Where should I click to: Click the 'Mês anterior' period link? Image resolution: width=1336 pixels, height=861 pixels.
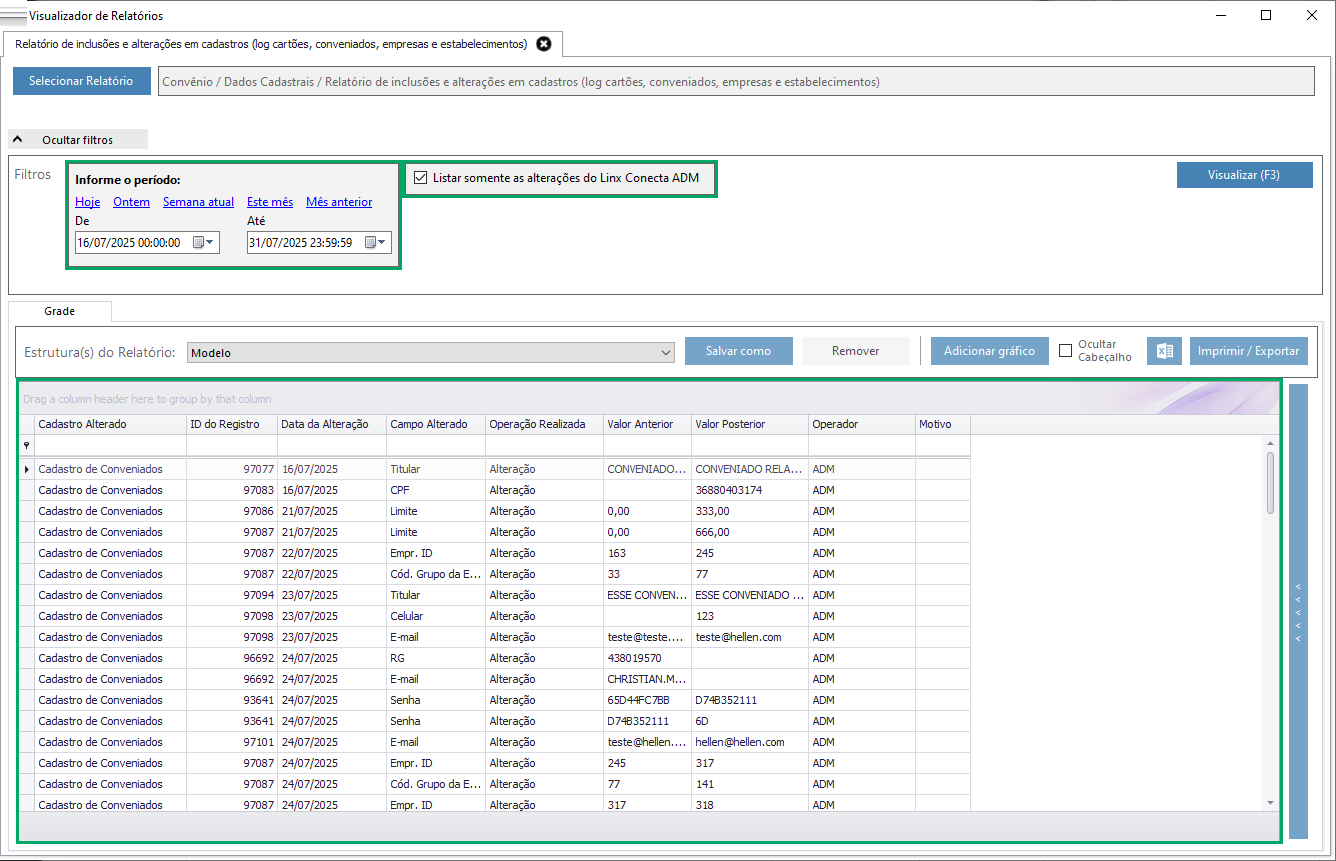point(339,202)
